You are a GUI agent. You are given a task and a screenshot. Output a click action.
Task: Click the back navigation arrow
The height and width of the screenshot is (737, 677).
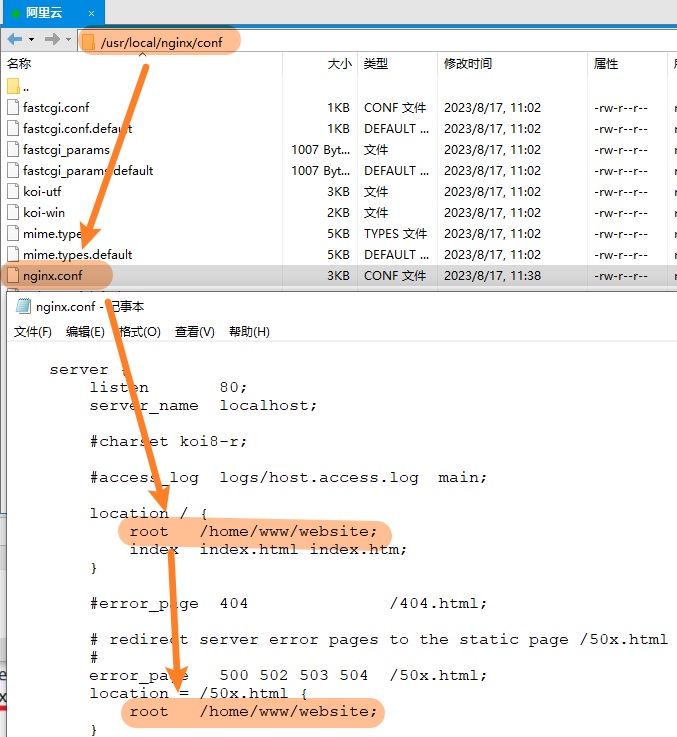pyautogui.click(x=15, y=39)
